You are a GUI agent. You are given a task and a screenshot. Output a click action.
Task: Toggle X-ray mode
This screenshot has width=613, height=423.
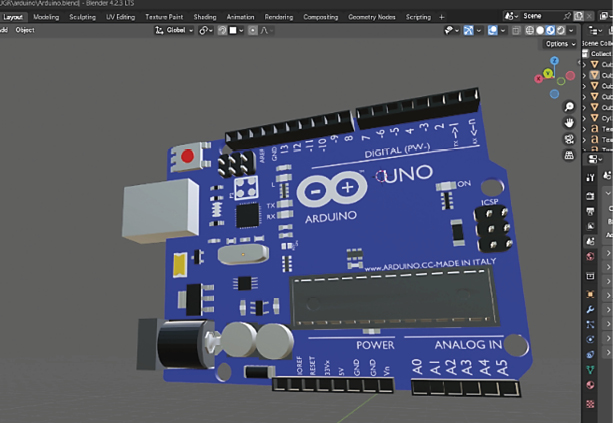click(x=516, y=30)
